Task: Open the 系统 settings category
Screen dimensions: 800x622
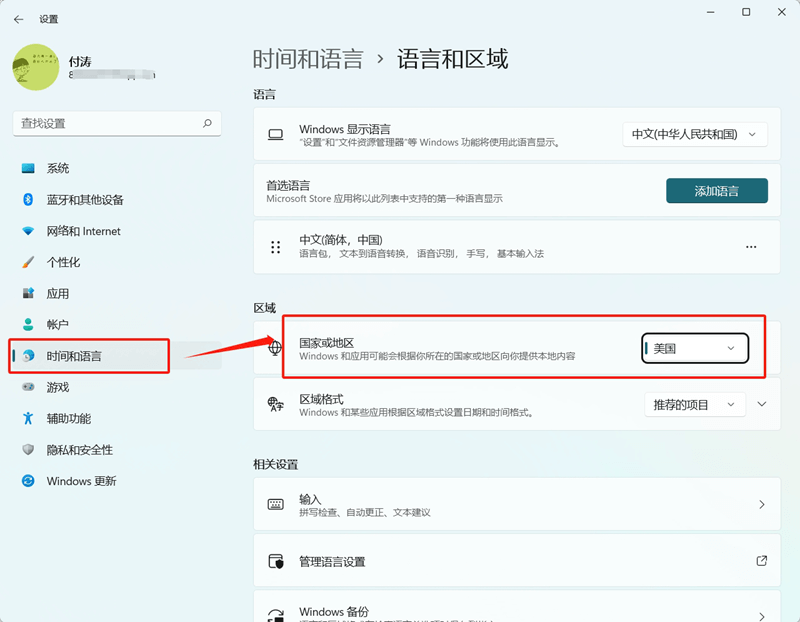Action: pyautogui.click(x=117, y=168)
